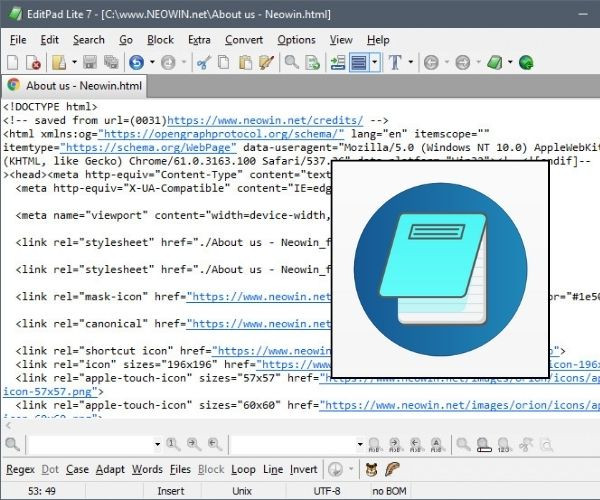
Task: Open the Font dropdown arrow beside T
Action: 411,62
